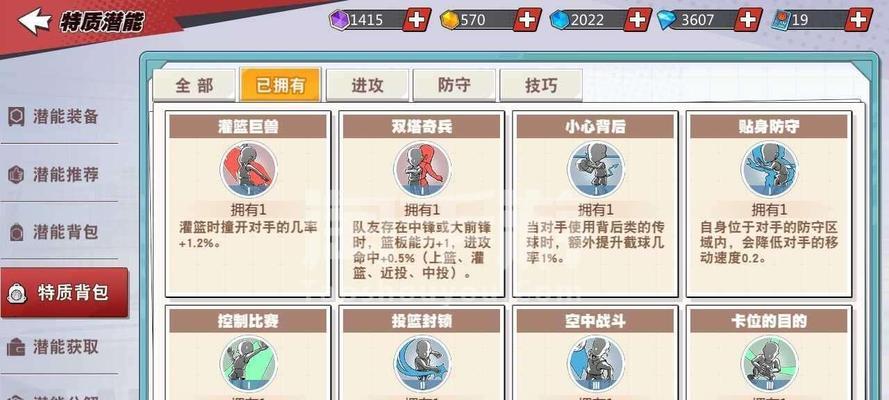Select the red 特质背包 button

[x=64, y=292]
